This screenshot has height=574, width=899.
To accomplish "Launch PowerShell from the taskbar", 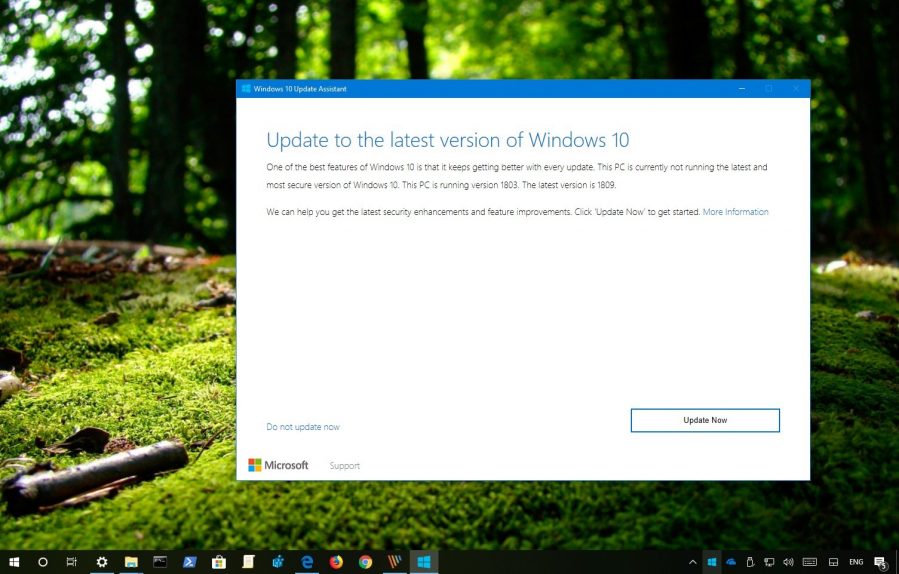I will point(189,562).
